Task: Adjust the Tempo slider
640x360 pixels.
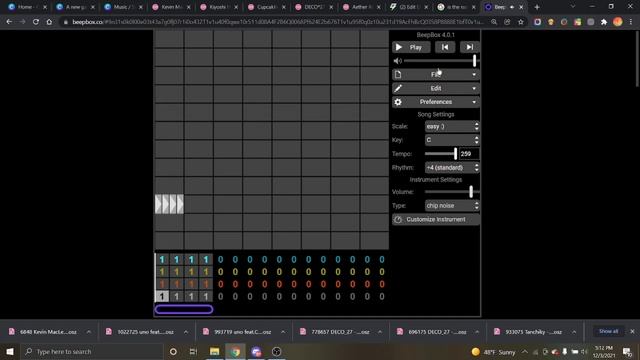Action: click(441, 154)
